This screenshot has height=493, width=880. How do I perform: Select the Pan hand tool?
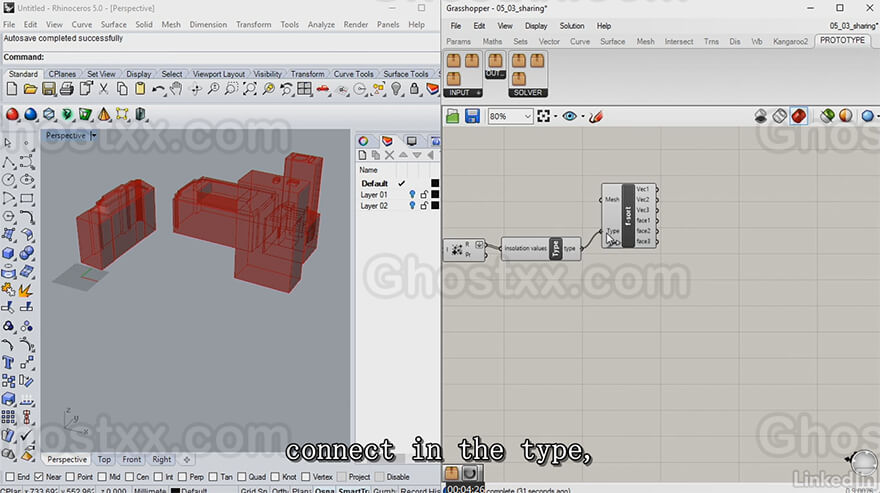[177, 89]
